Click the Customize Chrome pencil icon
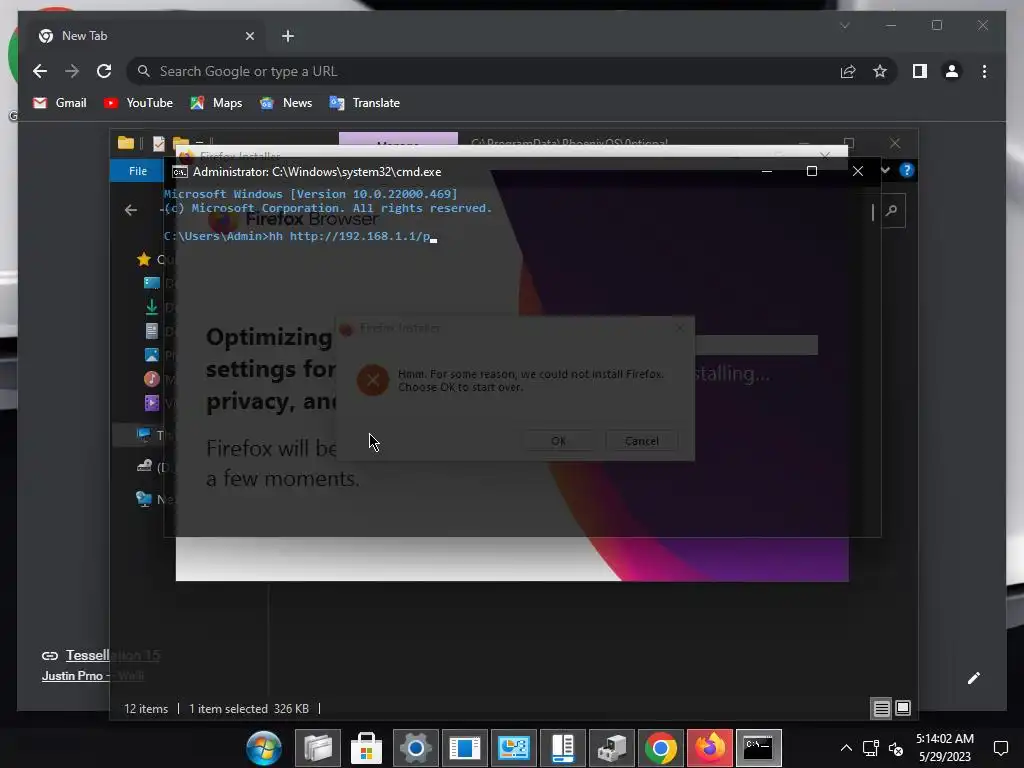This screenshot has height=768, width=1024. [974, 678]
